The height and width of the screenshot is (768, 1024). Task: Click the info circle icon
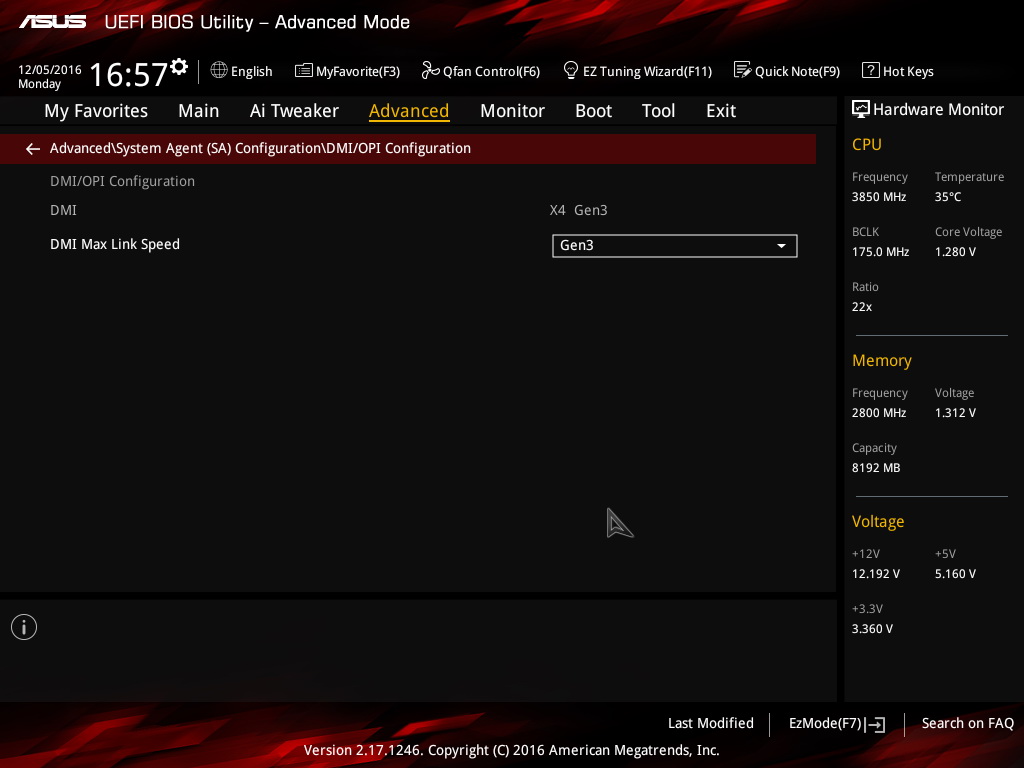24,627
